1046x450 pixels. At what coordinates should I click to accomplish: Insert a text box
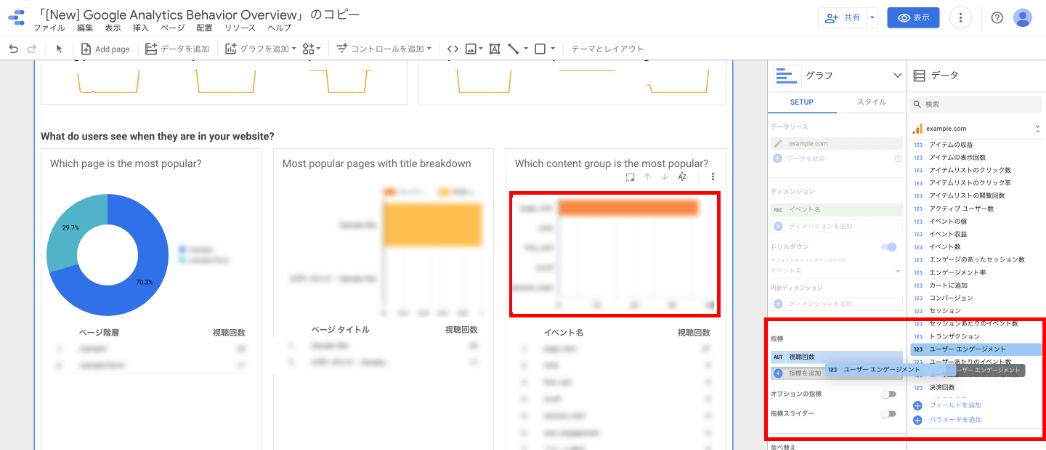tap(494, 49)
